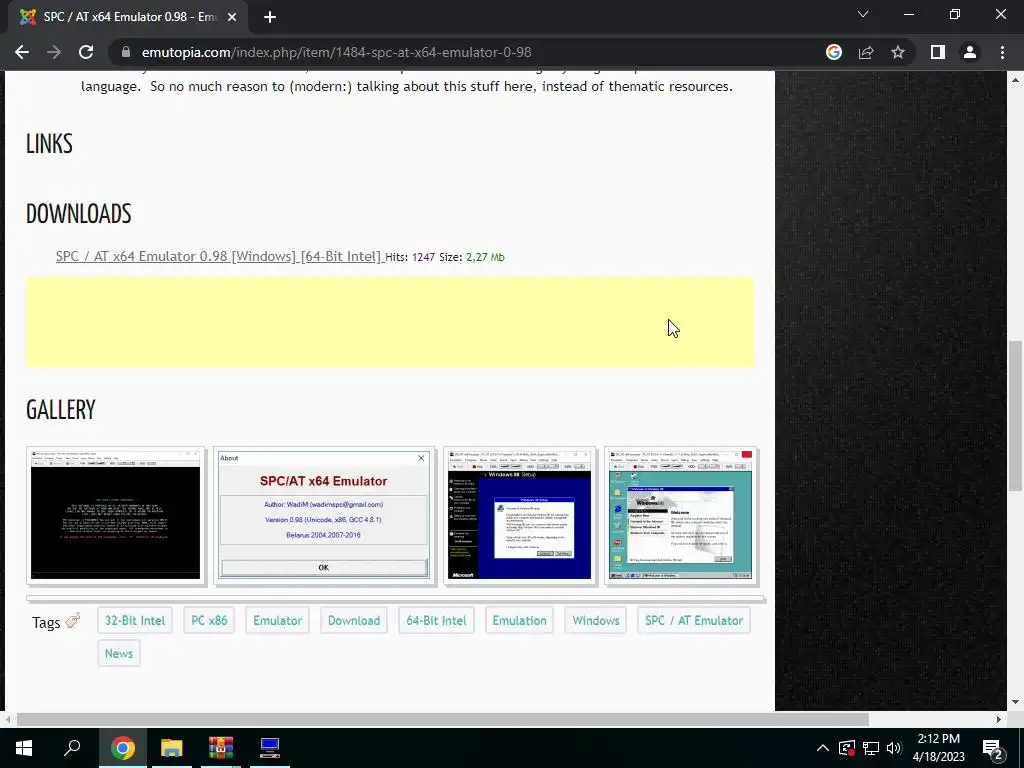Open the clock and calendar flyout

pos(938,748)
